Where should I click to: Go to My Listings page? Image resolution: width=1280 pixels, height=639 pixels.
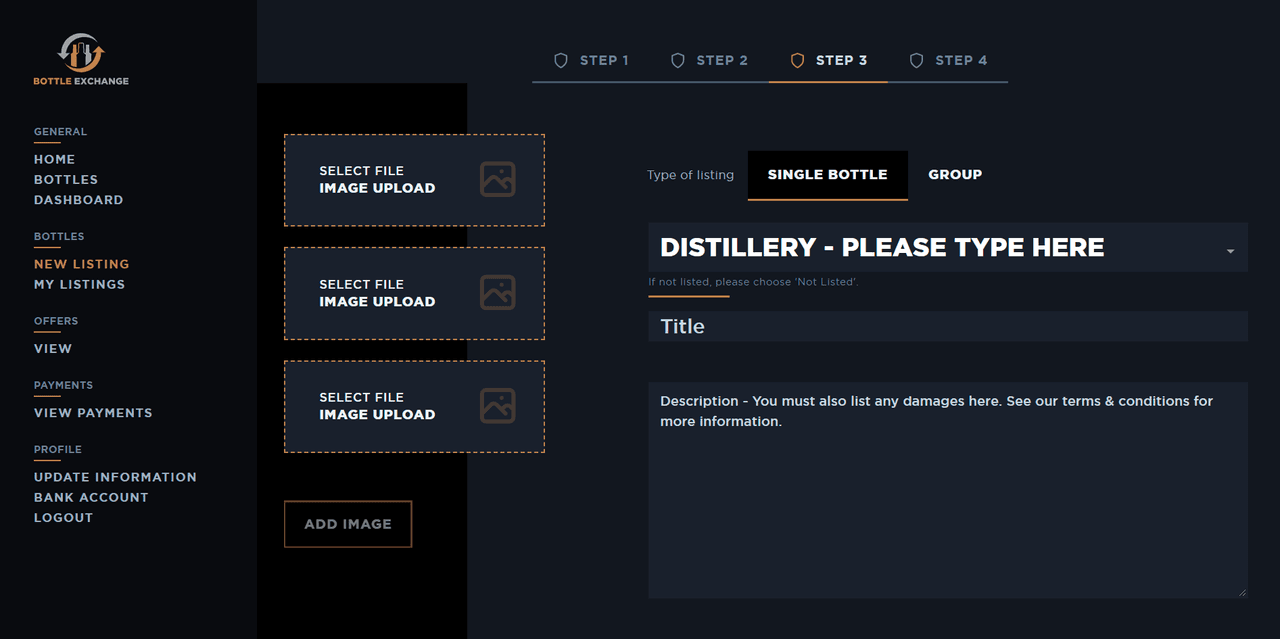pos(79,284)
